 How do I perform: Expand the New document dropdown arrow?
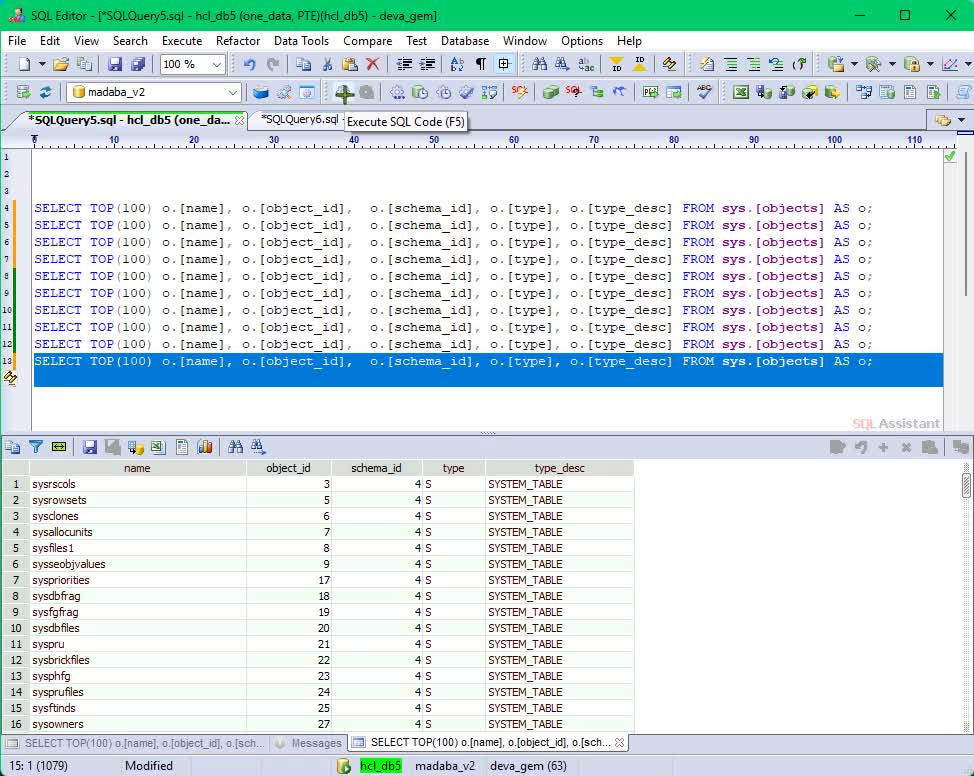tap(42, 64)
